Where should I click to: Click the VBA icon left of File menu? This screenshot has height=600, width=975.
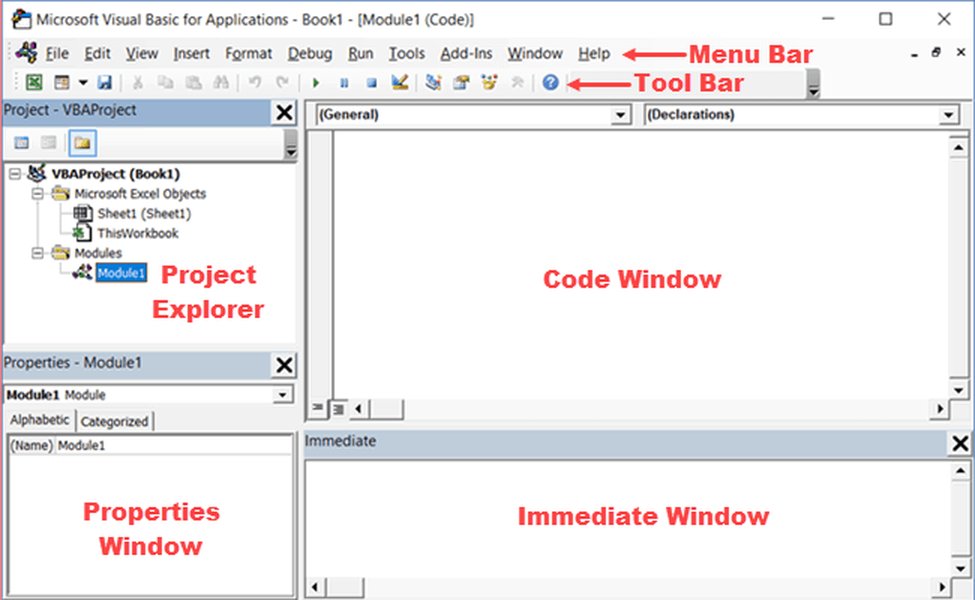click(x=27, y=52)
